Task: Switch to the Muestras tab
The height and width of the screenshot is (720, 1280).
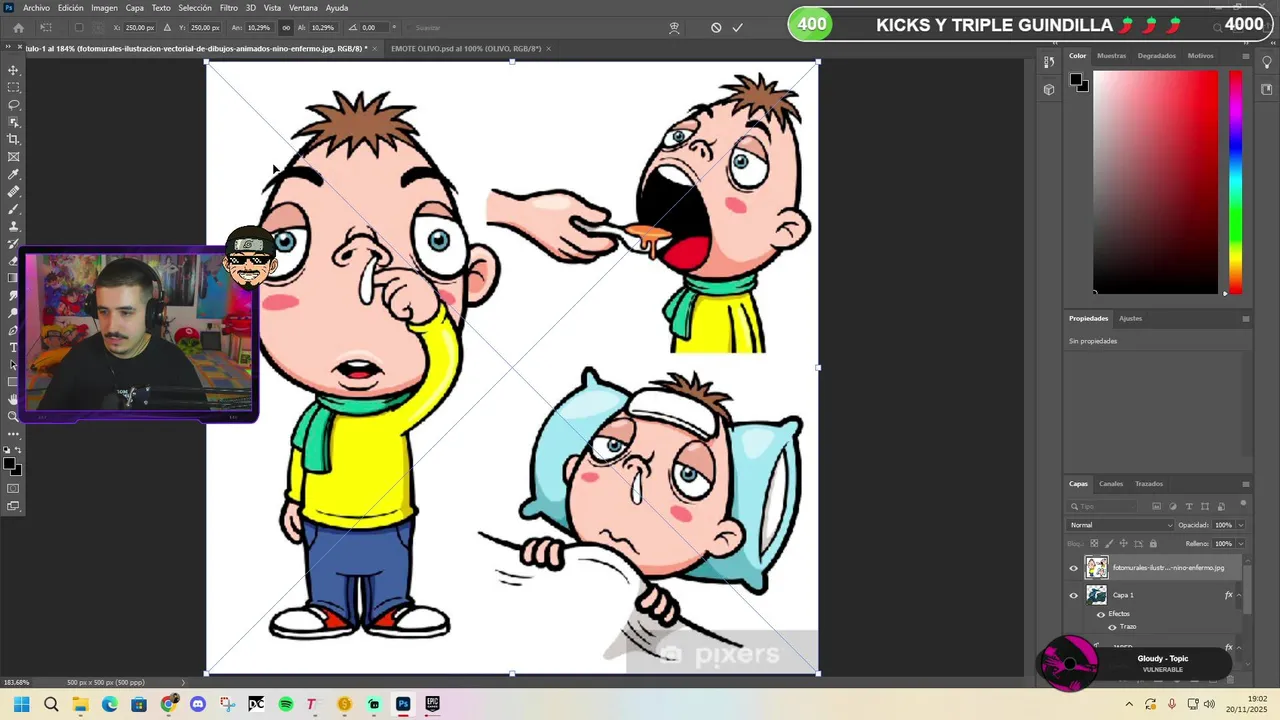Action: point(1111,56)
